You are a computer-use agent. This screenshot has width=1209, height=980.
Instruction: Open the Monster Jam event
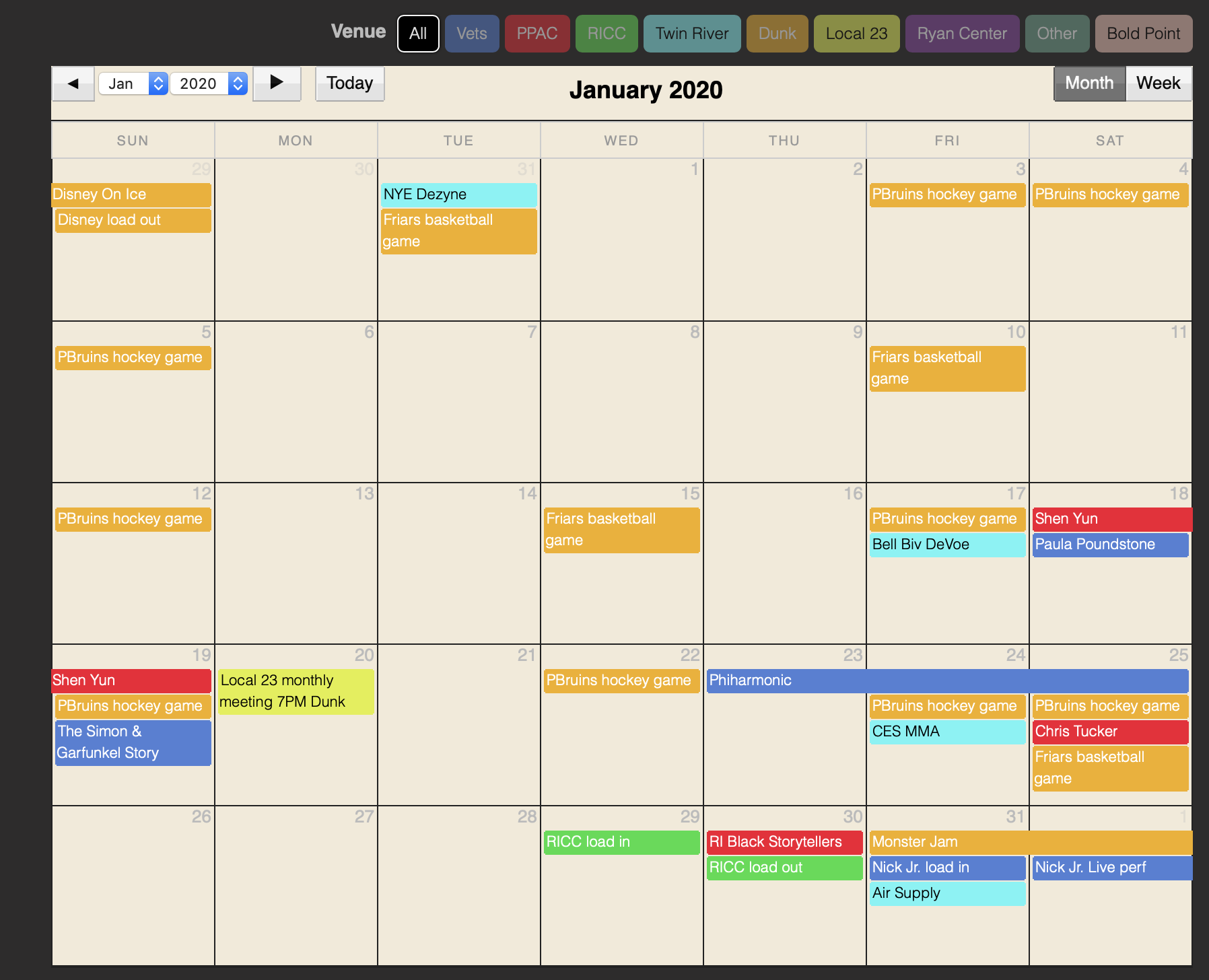pyautogui.click(x=1030, y=842)
